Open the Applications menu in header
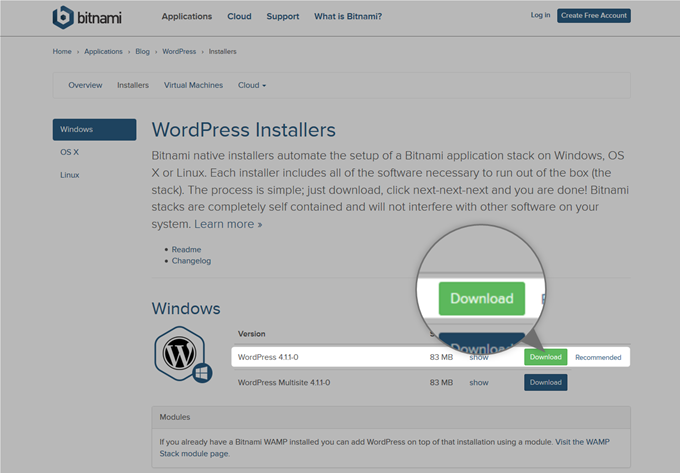680x473 pixels. [186, 16]
